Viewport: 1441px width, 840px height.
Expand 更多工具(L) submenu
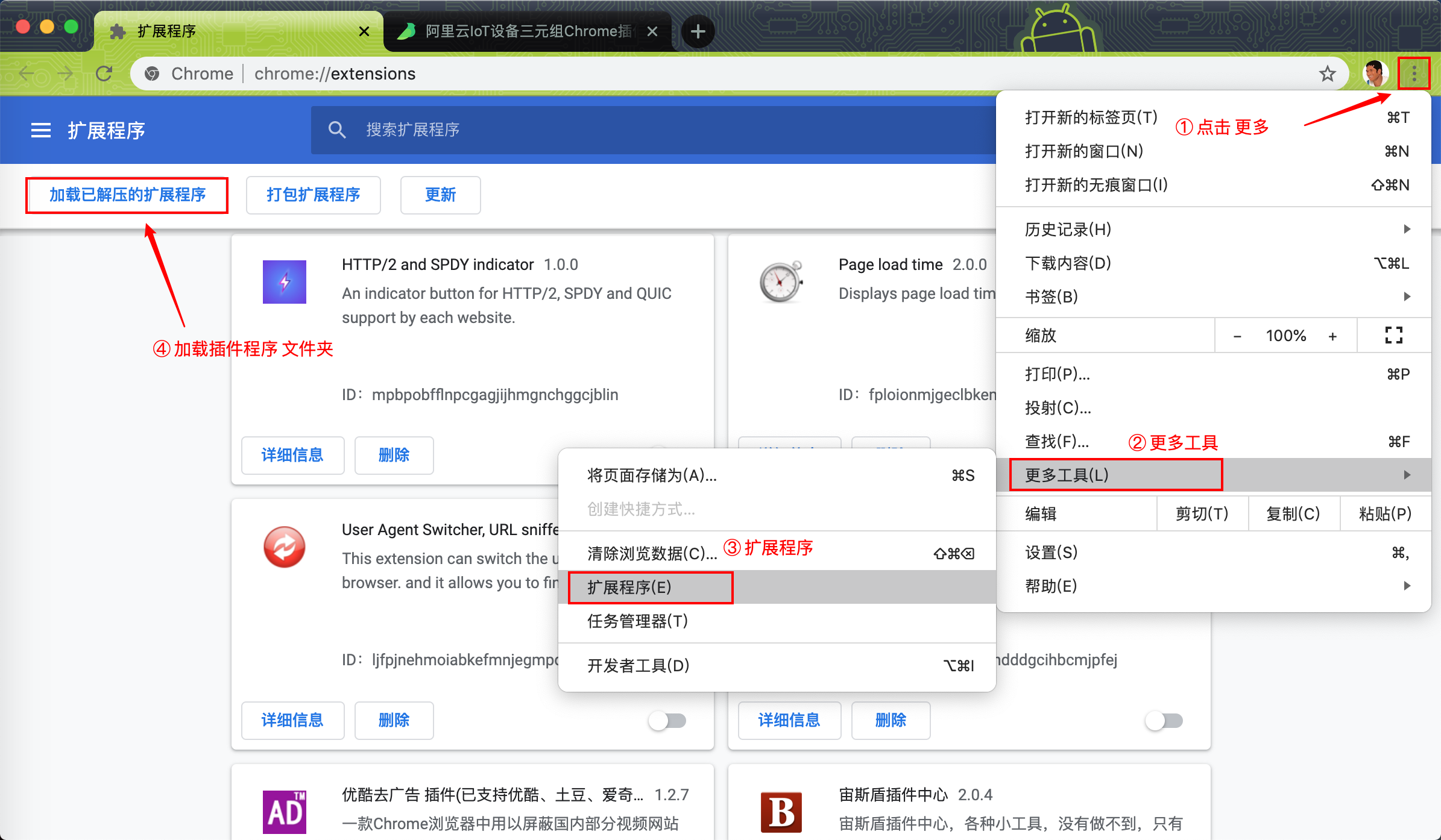1214,475
